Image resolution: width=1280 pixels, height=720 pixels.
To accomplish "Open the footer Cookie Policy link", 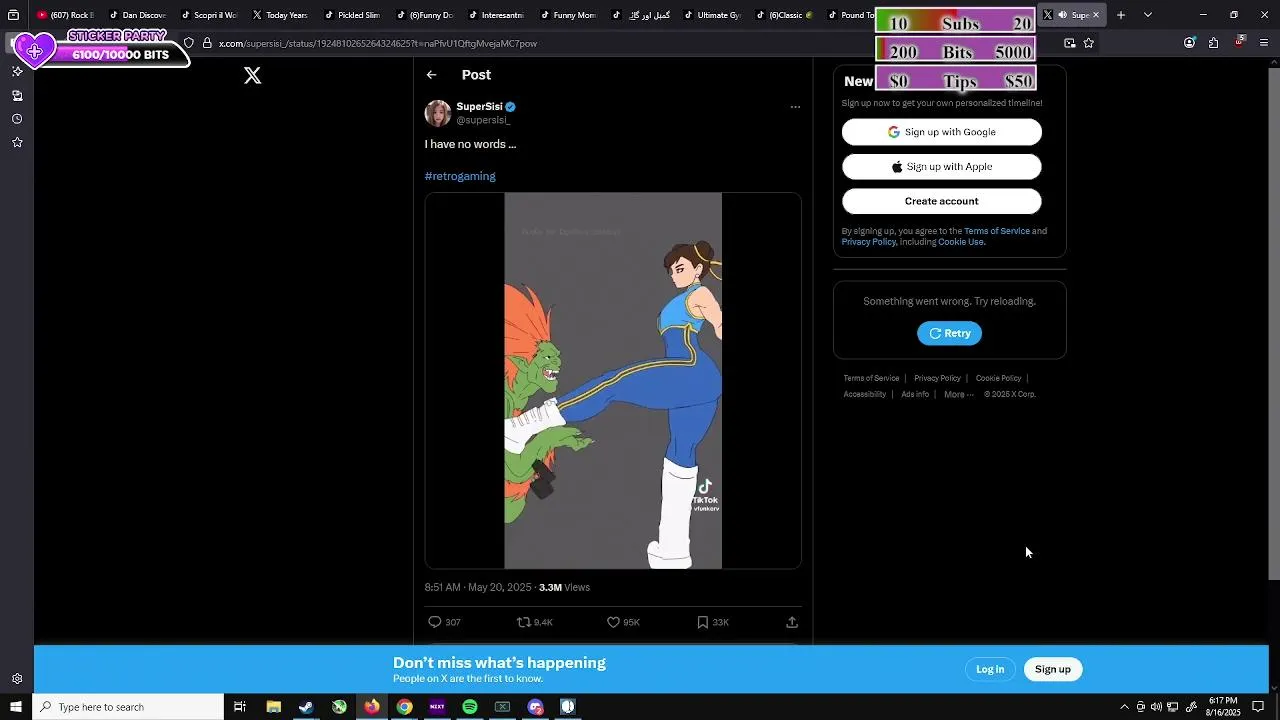I will [x=998, y=378].
